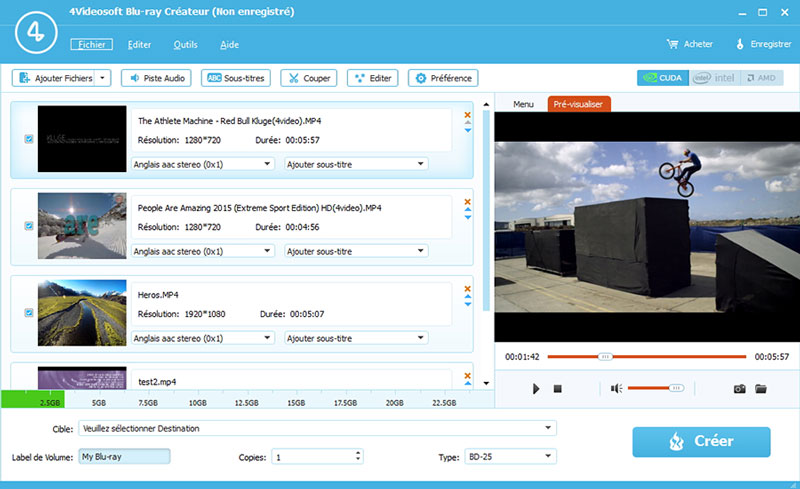800x489 pixels.
Task: Click the Enregistrer key icon
Action: (740, 44)
